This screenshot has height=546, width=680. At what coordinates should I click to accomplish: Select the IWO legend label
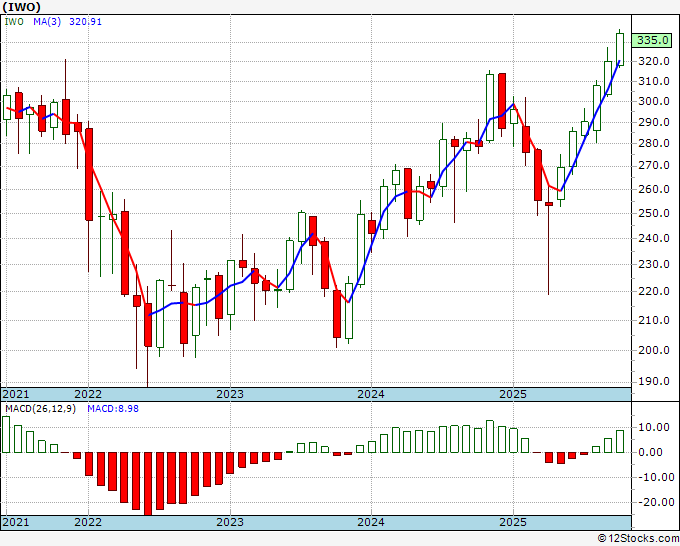click(14, 22)
